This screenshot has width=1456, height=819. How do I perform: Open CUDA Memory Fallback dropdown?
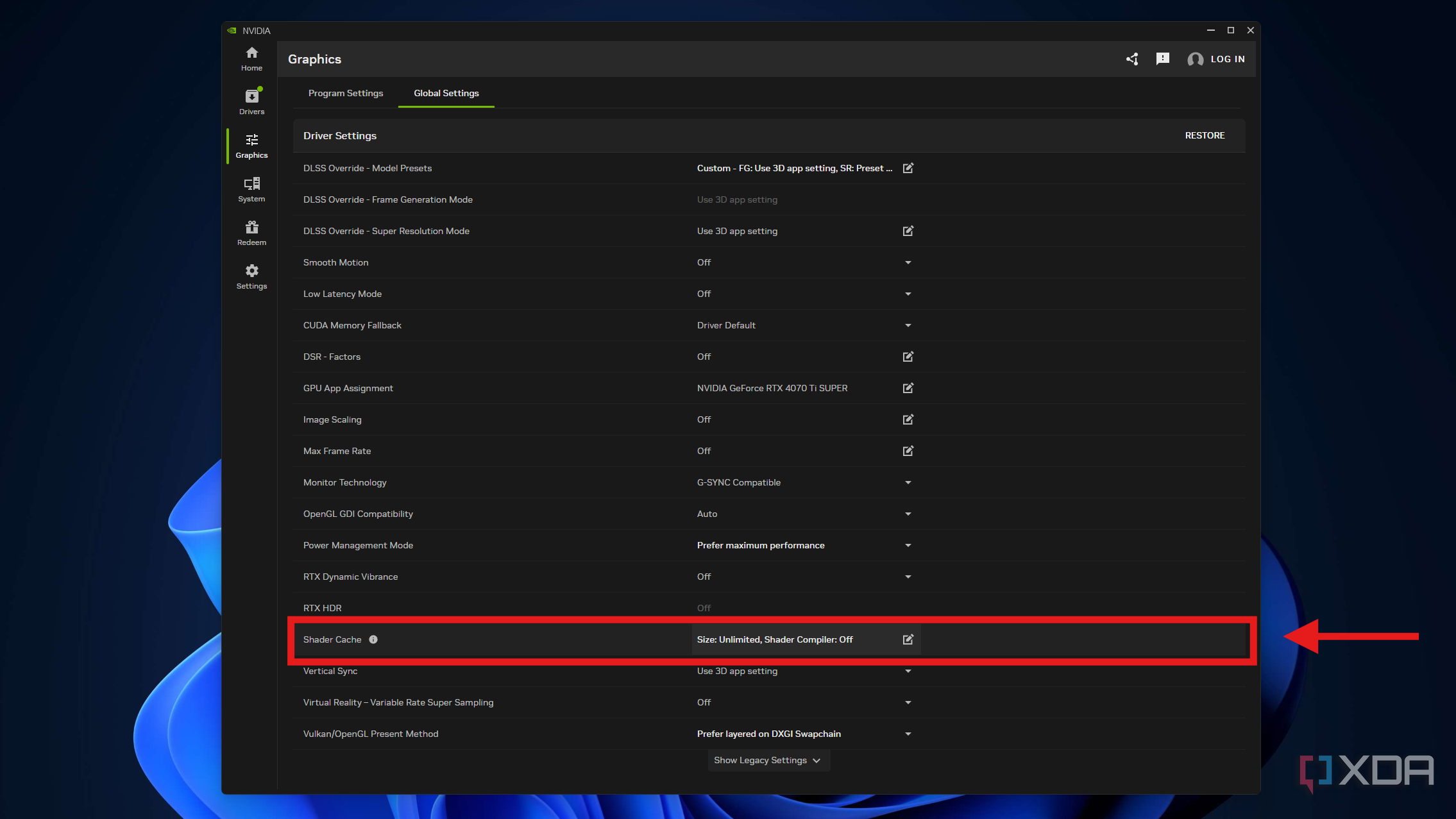pos(908,325)
